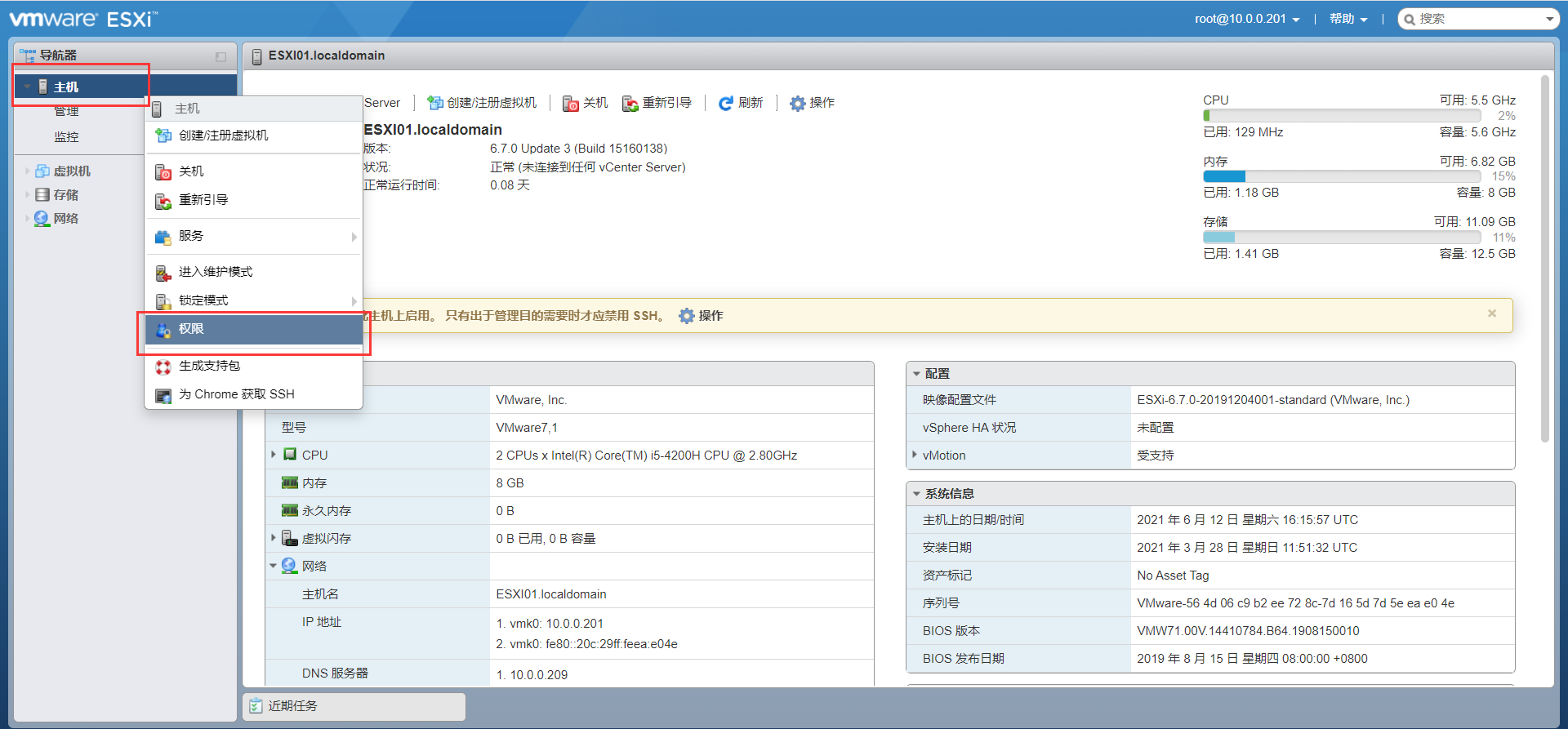Click the gear icon in SSH warning banner
This screenshot has height=729, width=1568.
coord(687,316)
